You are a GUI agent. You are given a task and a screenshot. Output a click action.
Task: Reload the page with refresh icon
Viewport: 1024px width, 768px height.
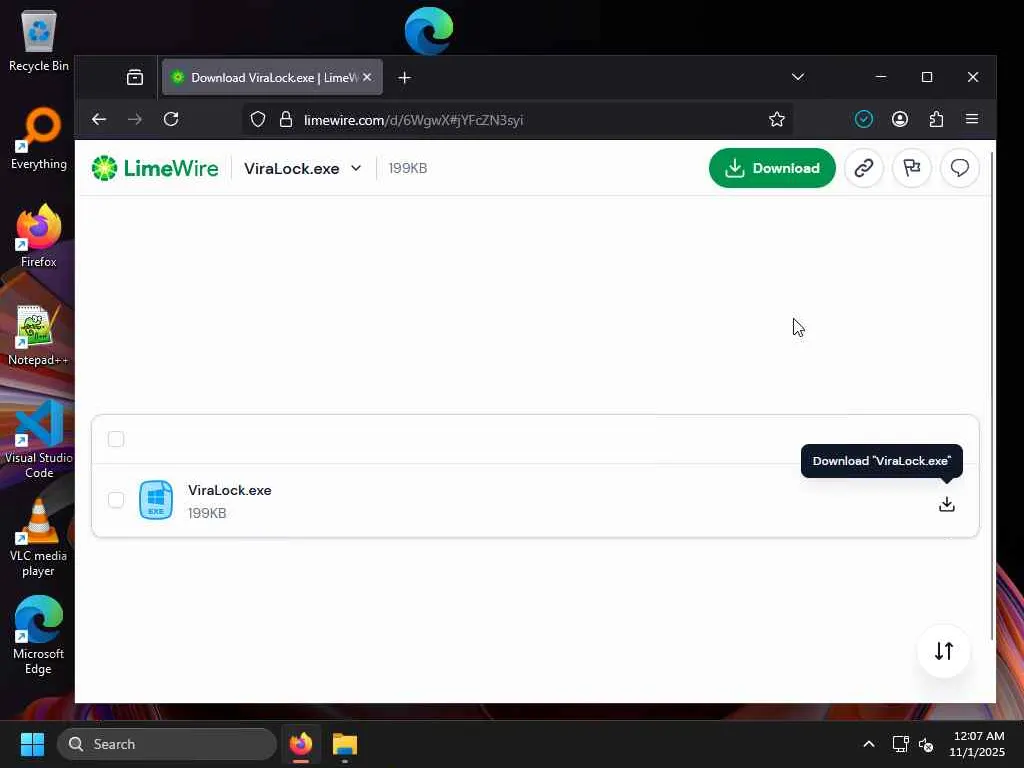click(x=171, y=120)
